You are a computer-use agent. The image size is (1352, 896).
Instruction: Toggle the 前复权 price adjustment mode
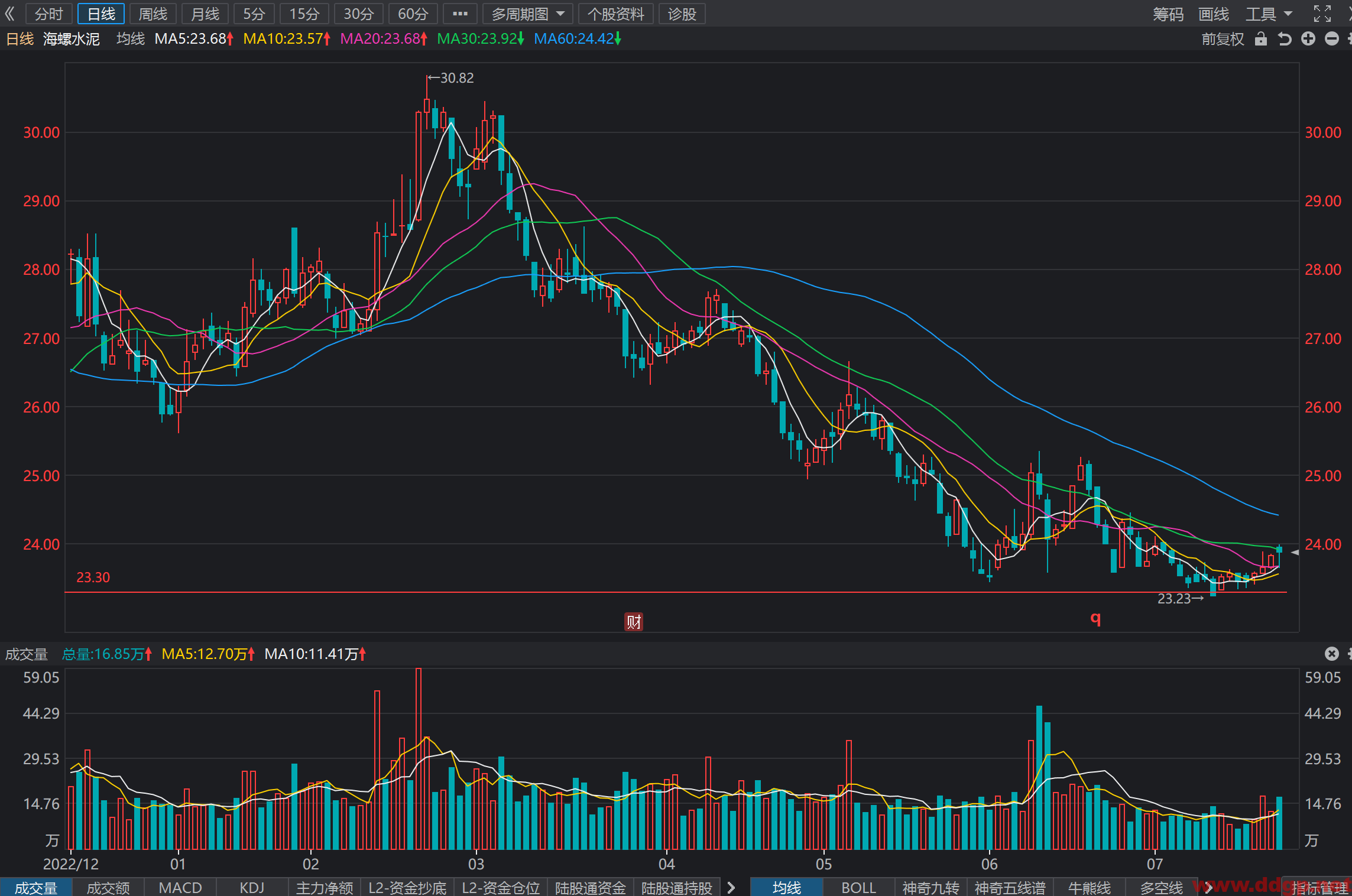click(x=1223, y=39)
